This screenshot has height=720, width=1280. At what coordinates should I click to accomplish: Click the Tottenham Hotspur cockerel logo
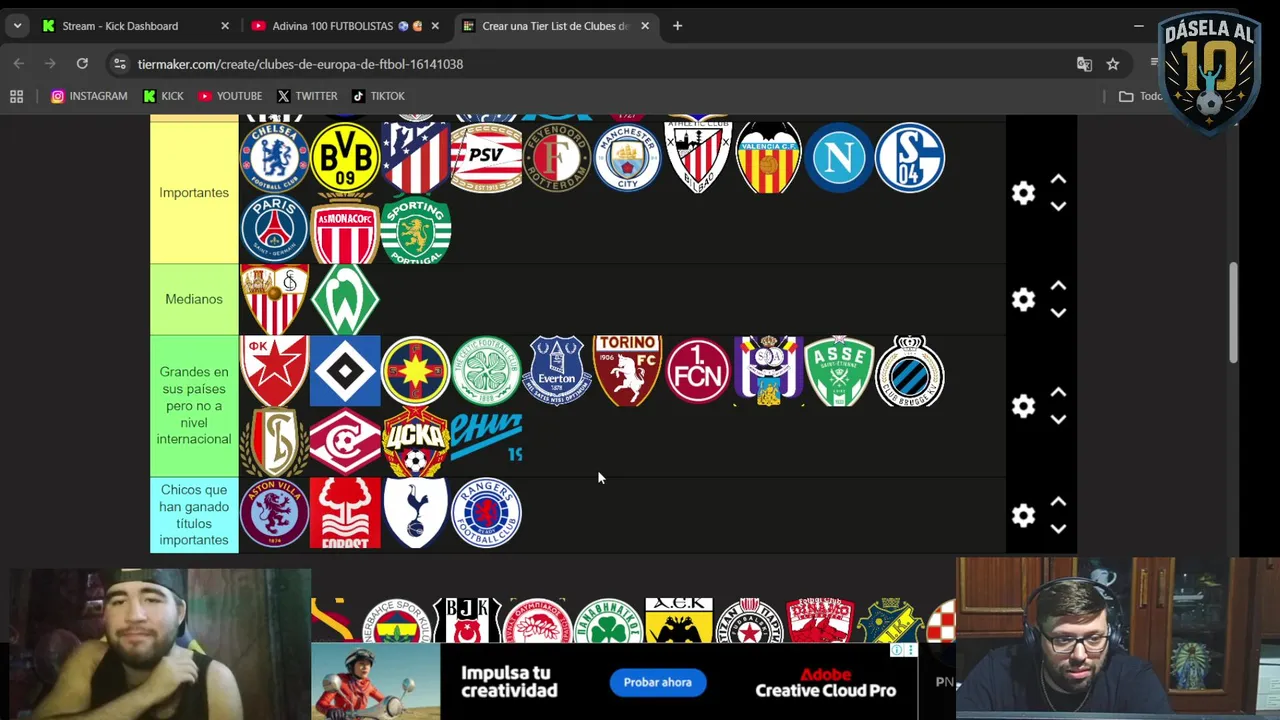point(415,513)
